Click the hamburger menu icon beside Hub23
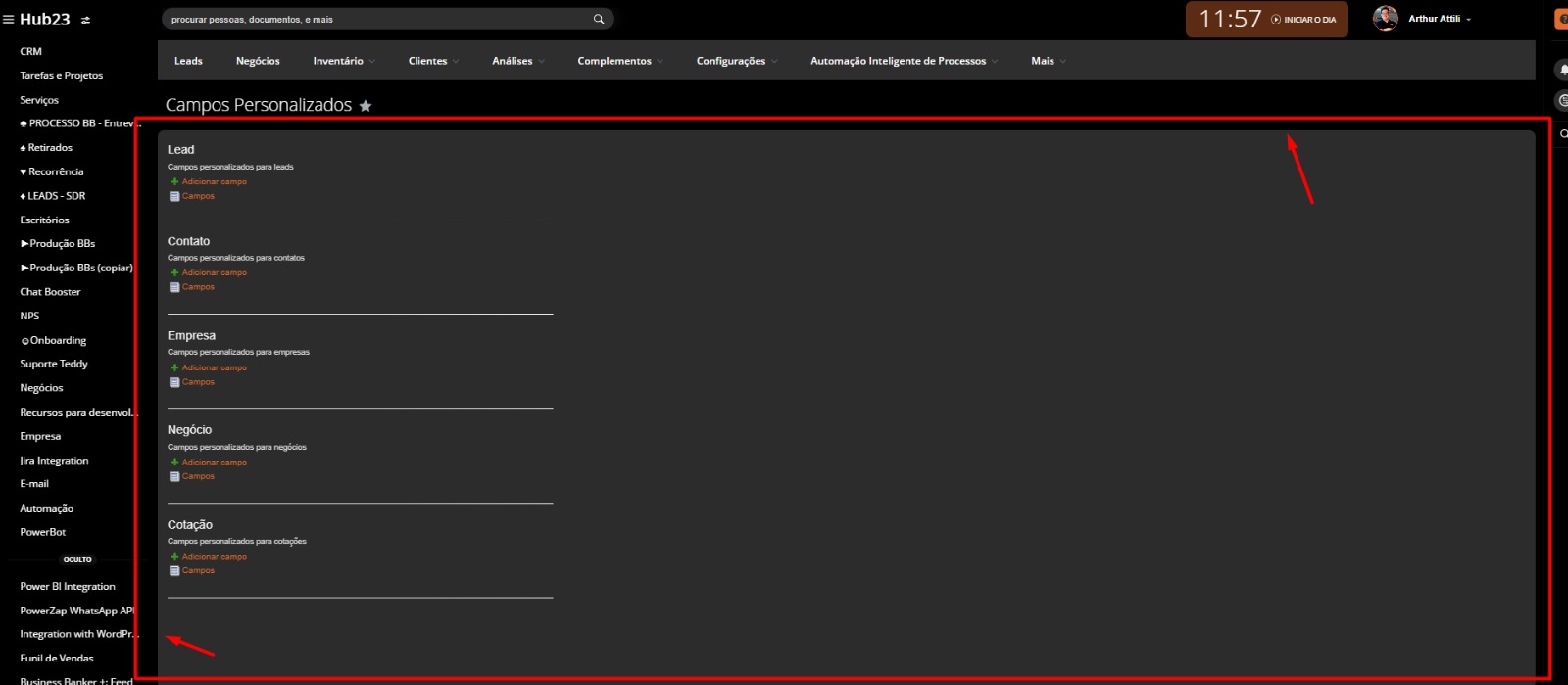Screen dimensions: 1568x685 click(x=9, y=20)
